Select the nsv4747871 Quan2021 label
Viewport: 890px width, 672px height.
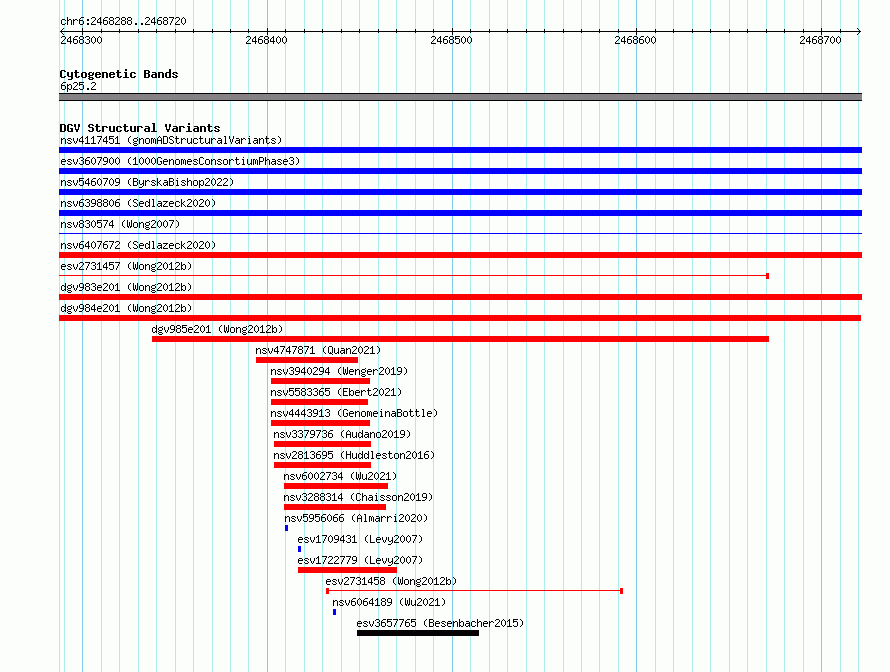(318, 350)
